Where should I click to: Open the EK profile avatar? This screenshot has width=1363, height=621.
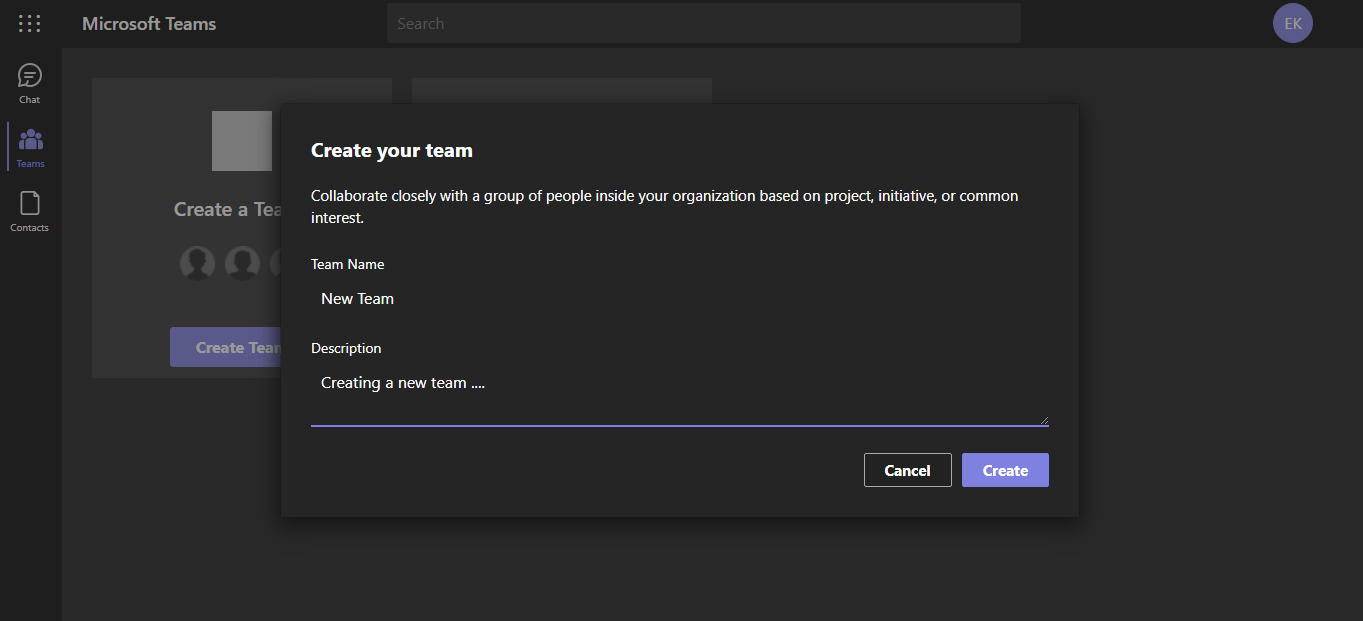pyautogui.click(x=1293, y=23)
